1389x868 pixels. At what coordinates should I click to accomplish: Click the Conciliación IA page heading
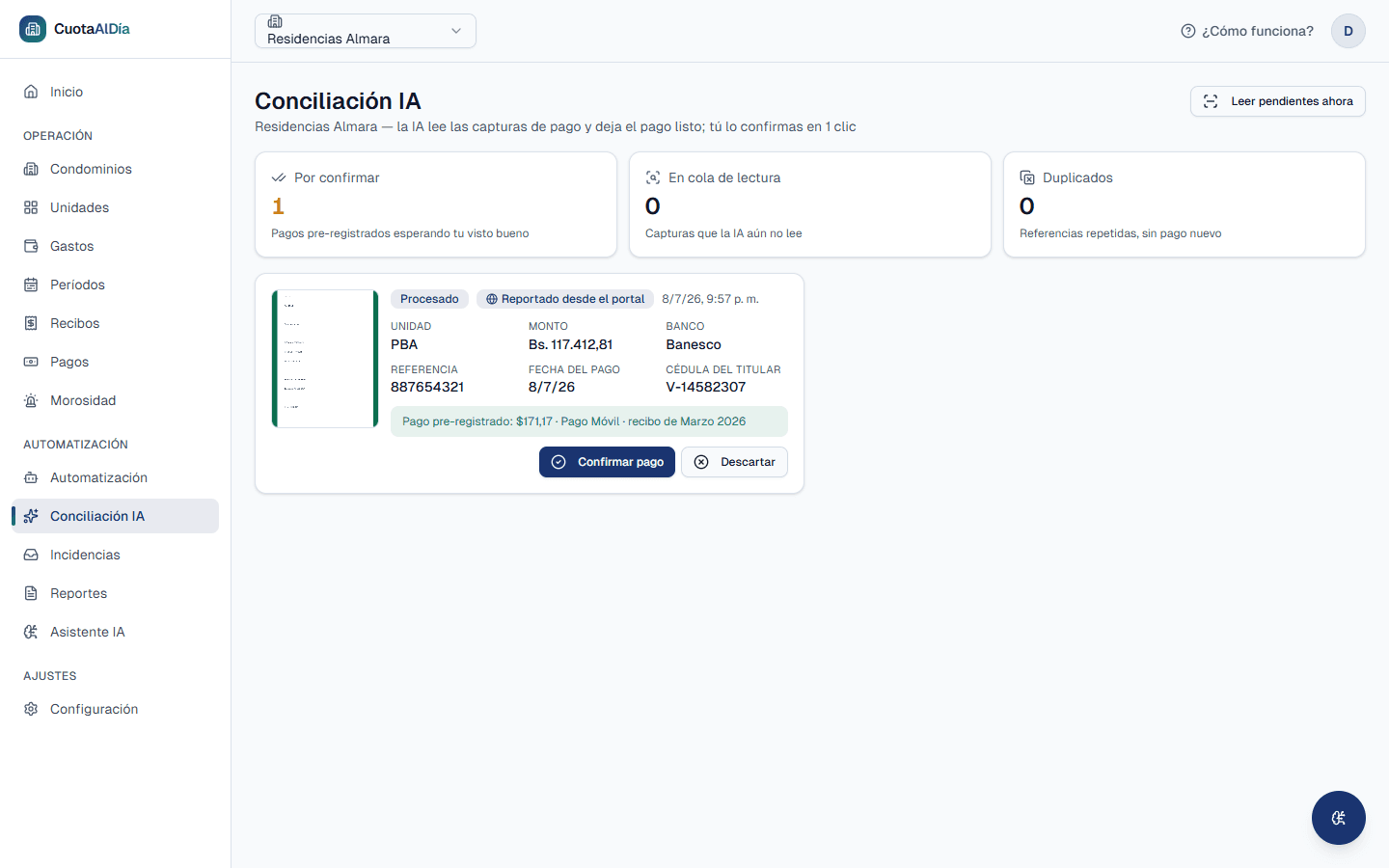pos(338,101)
